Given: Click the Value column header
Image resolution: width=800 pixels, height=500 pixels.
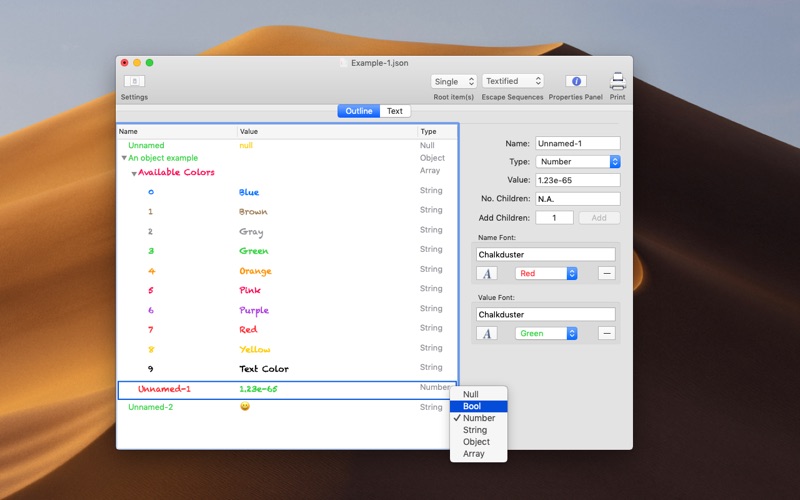Looking at the screenshot, I should click(328, 132).
